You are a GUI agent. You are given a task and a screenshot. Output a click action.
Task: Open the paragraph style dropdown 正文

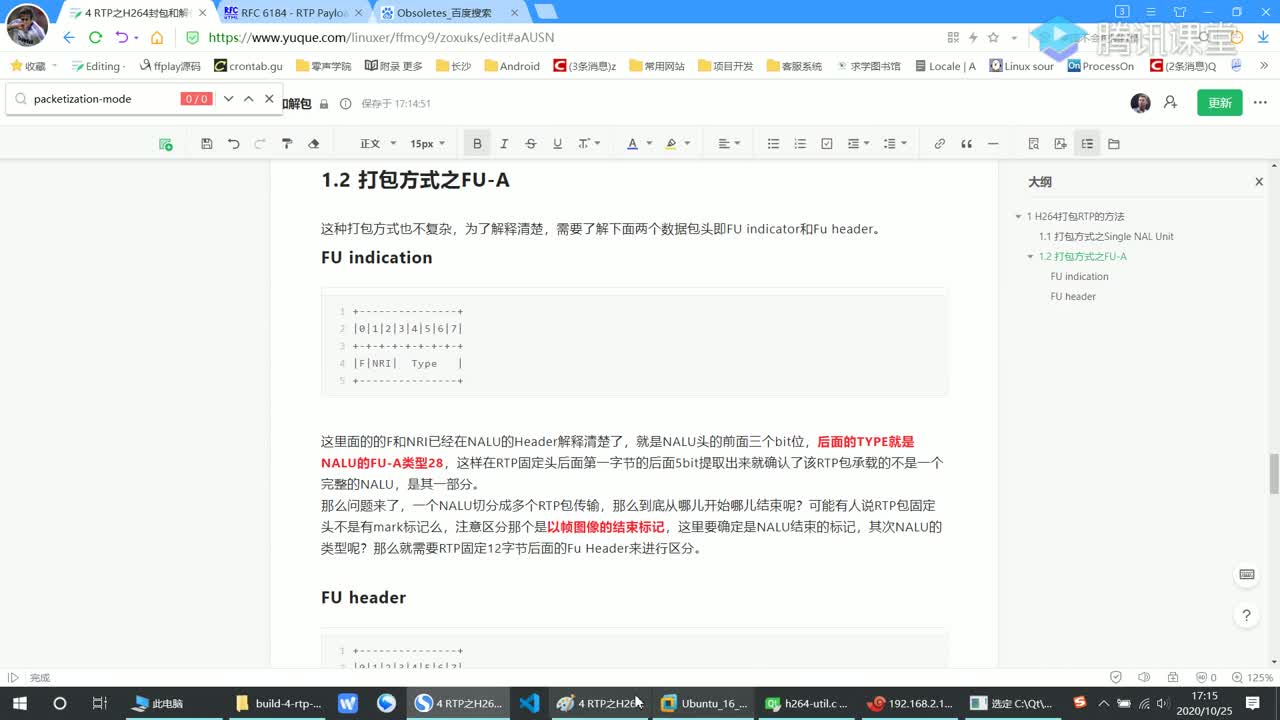click(x=378, y=144)
